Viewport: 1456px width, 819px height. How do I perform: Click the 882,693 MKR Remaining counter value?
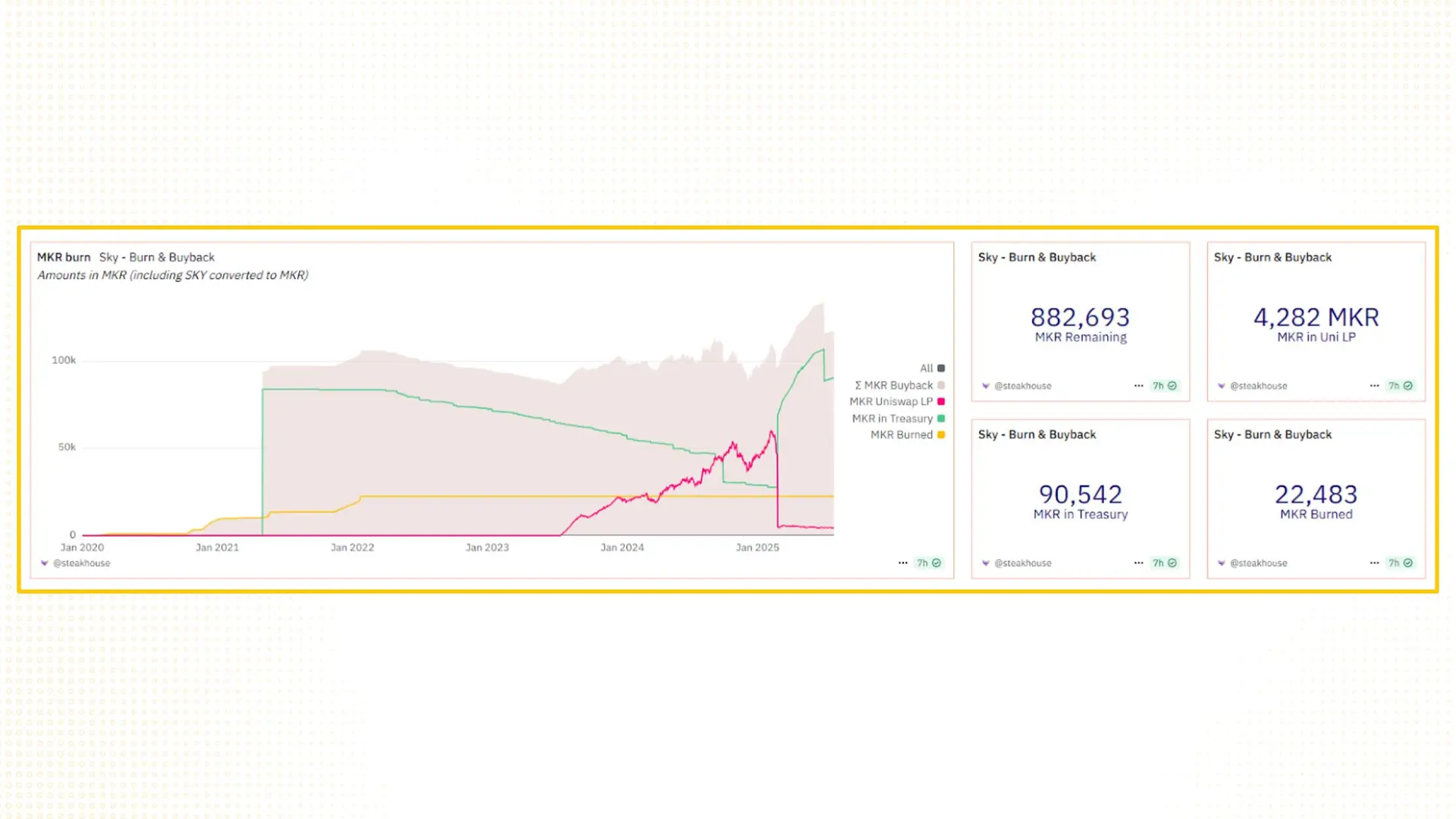1080,317
